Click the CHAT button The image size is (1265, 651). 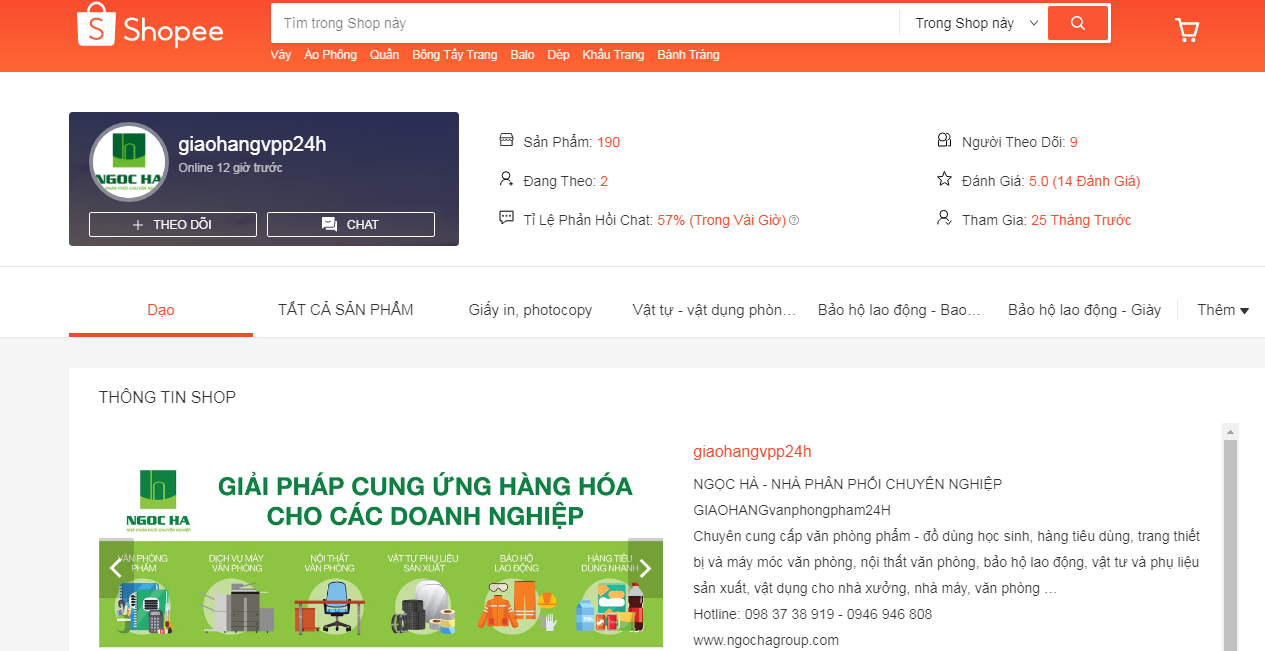pos(351,224)
